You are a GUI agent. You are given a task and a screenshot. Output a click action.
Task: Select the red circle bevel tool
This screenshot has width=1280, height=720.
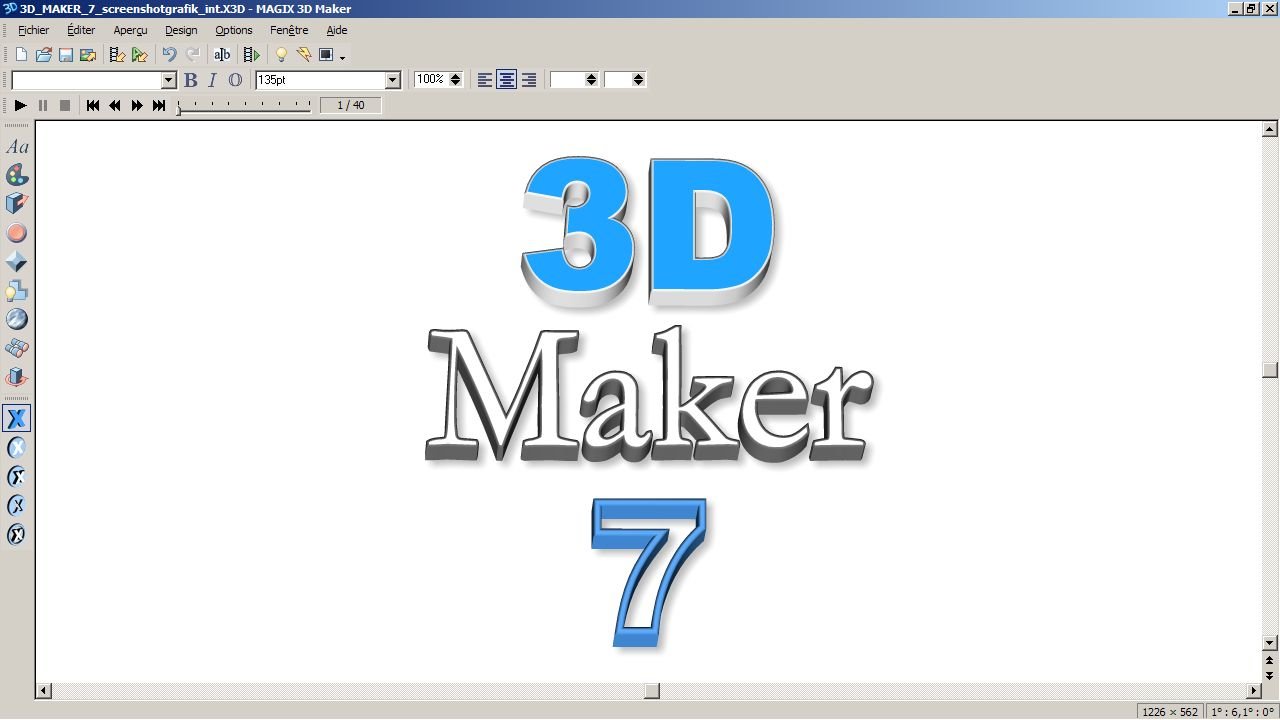click(17, 233)
